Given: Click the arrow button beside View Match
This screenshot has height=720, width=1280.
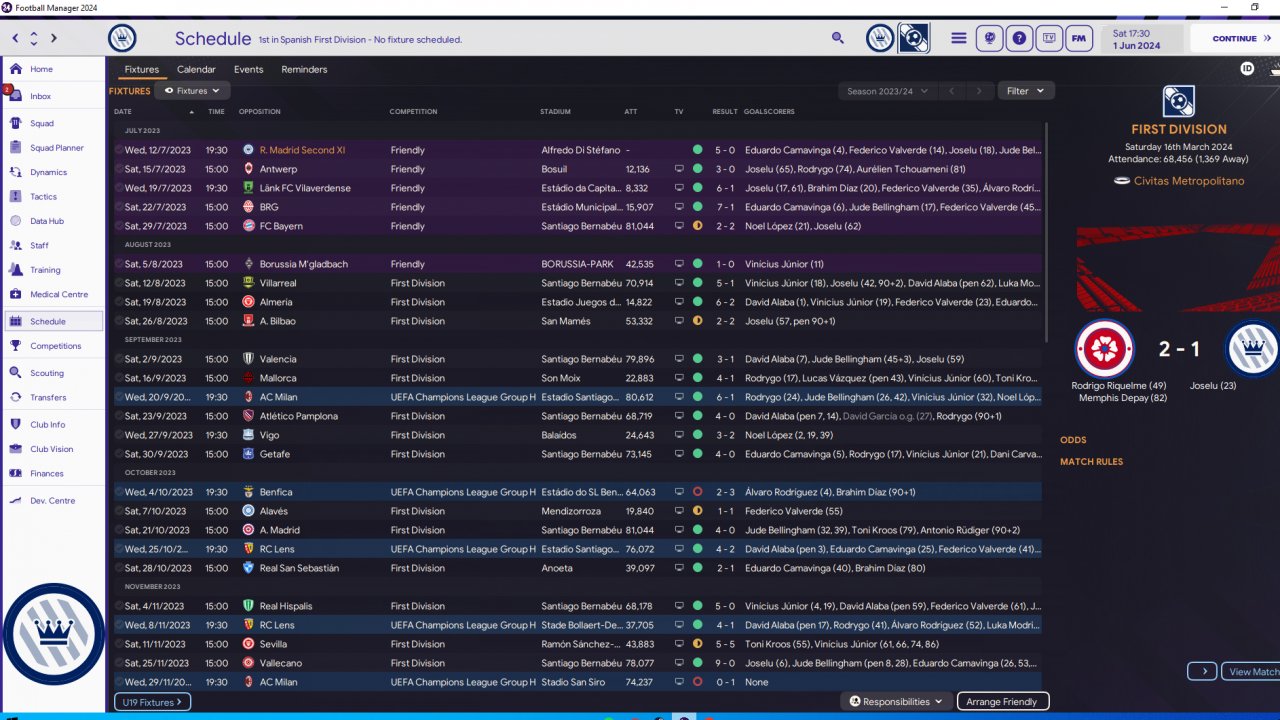Looking at the screenshot, I should coord(1203,672).
